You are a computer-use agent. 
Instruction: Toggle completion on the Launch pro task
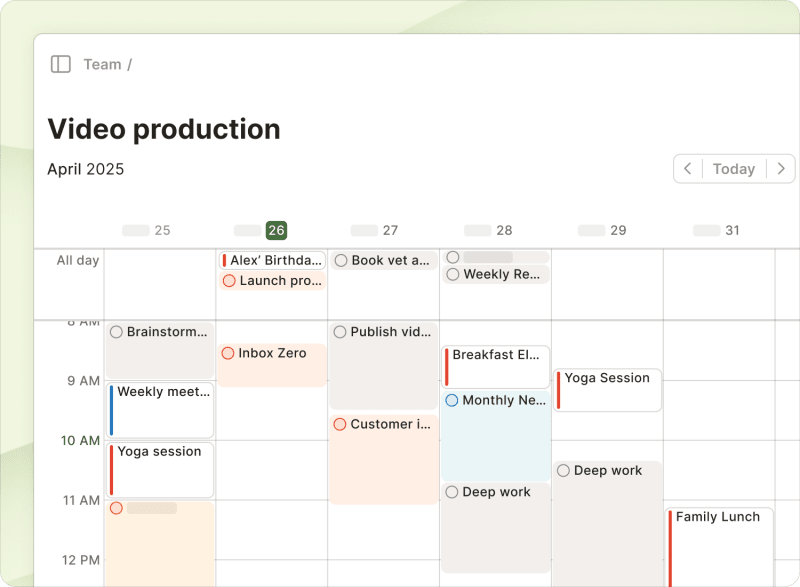click(228, 281)
